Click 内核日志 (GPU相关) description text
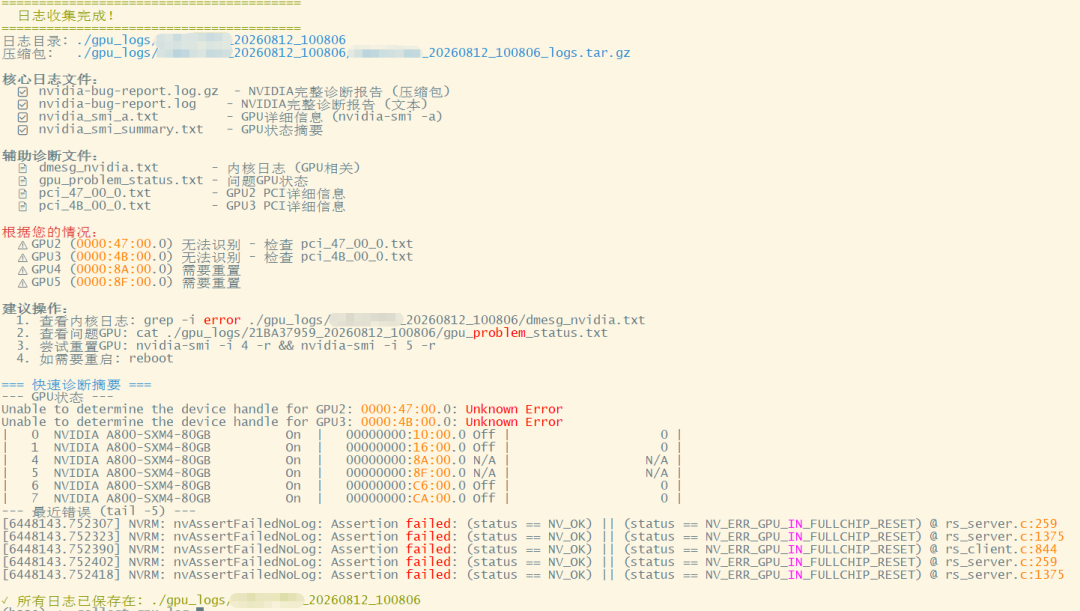Screen dimensions: 1080x611 [x=293, y=167]
